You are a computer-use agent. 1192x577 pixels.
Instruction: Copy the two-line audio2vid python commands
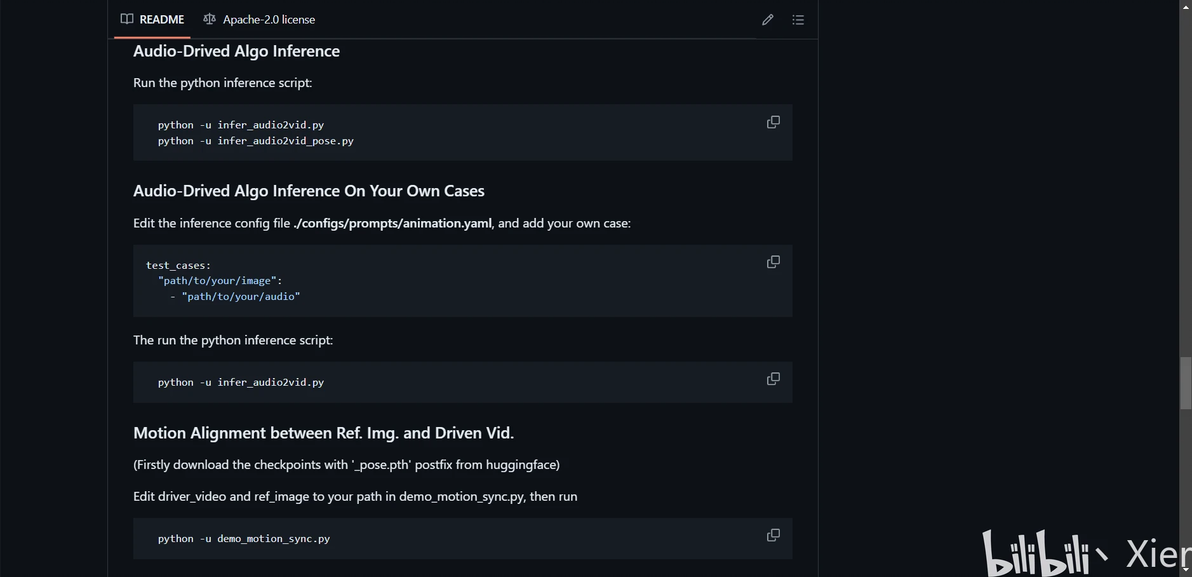(773, 122)
